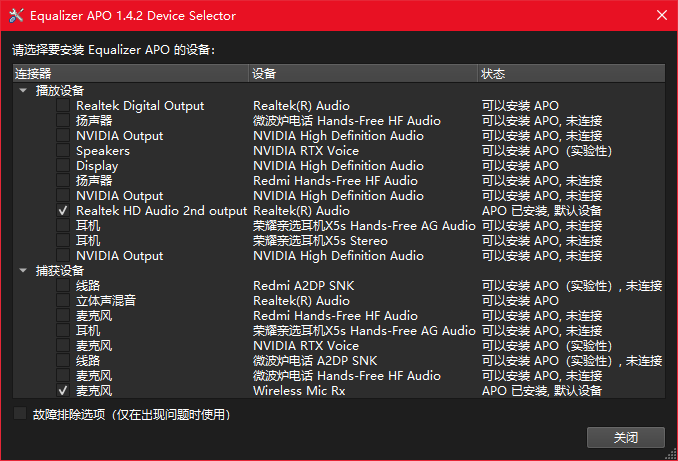Click 立体声混音 connector label
The image size is (678, 461).
point(106,301)
